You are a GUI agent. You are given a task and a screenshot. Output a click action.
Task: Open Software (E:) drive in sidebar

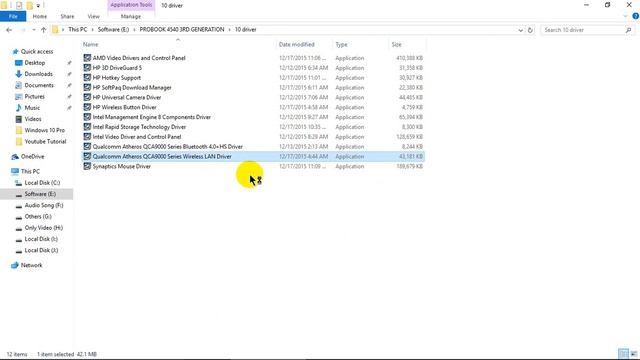click(x=40, y=194)
